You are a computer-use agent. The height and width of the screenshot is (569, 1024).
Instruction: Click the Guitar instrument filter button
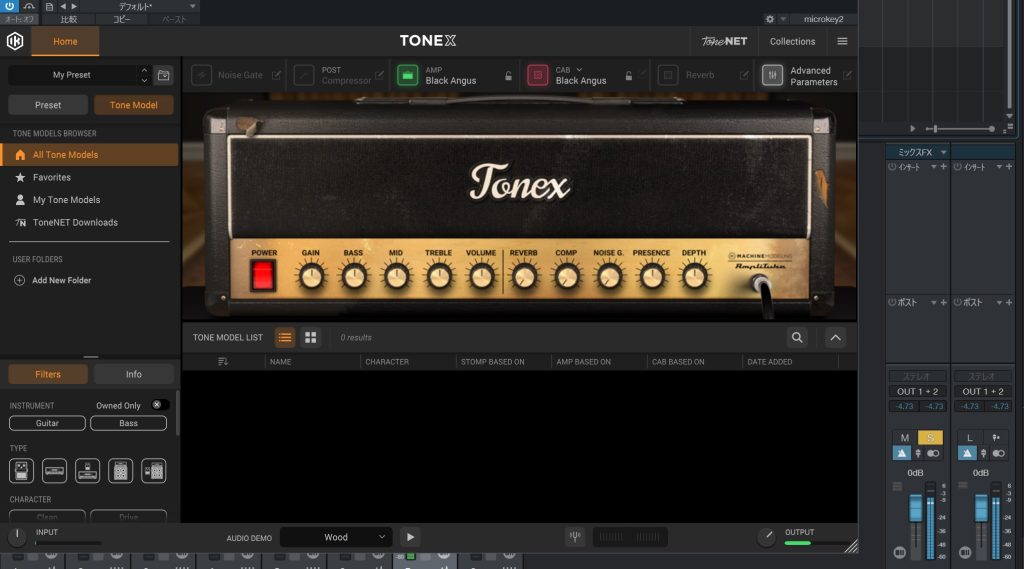click(47, 423)
